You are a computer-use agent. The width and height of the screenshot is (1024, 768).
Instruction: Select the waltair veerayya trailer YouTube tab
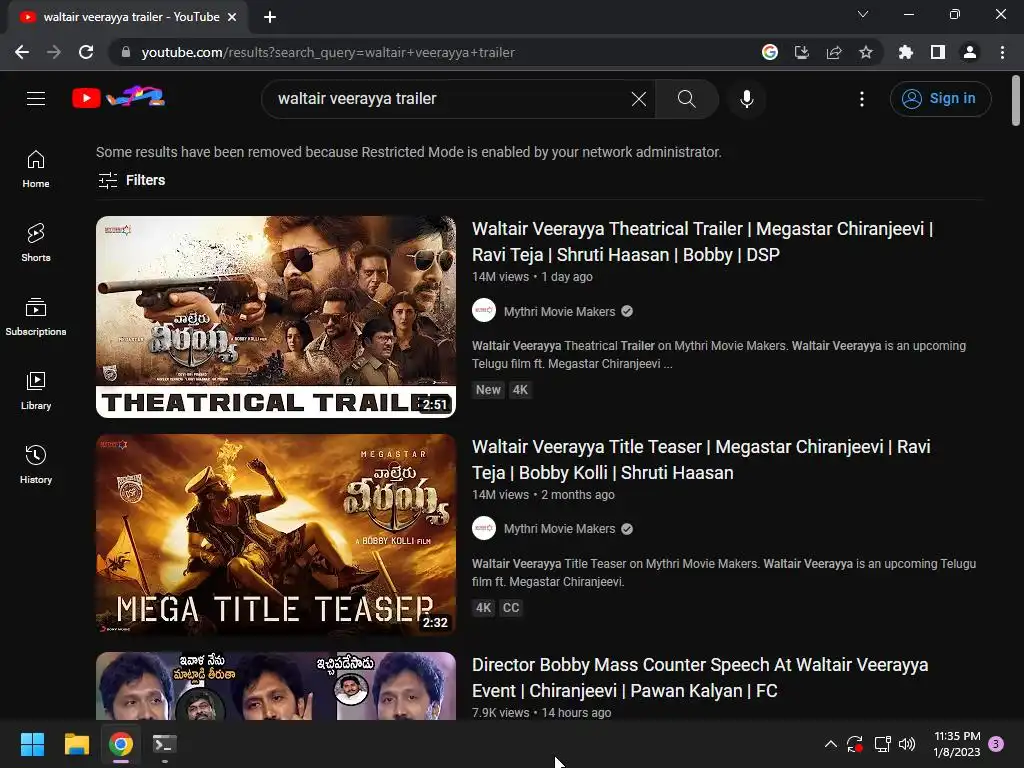[127, 17]
